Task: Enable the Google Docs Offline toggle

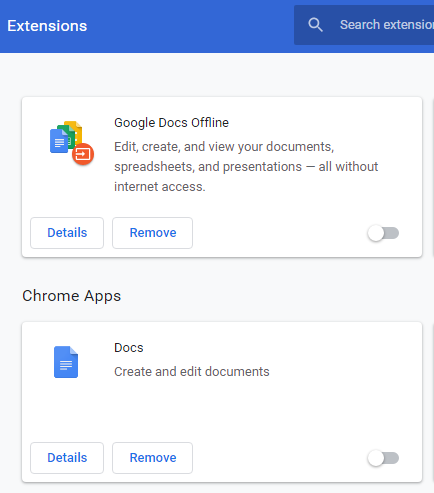Action: [x=383, y=233]
